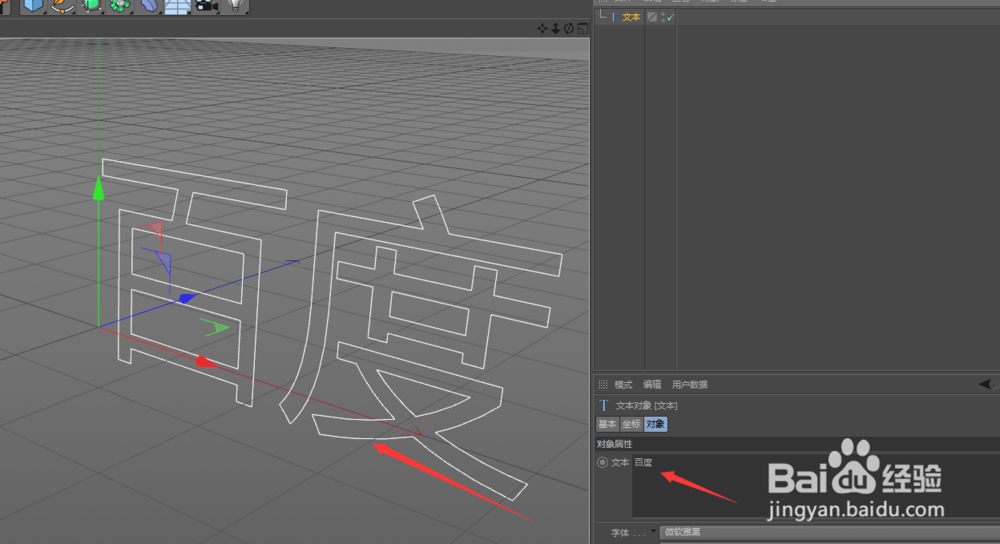Open the green subdivision generator tool
Screen dimensions: 1000x544
coord(91,6)
